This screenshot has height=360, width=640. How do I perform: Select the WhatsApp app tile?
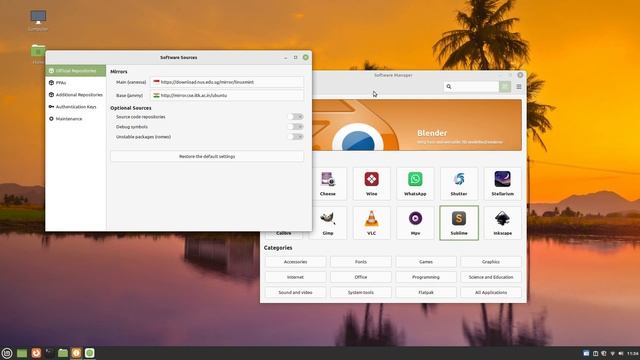(x=415, y=184)
